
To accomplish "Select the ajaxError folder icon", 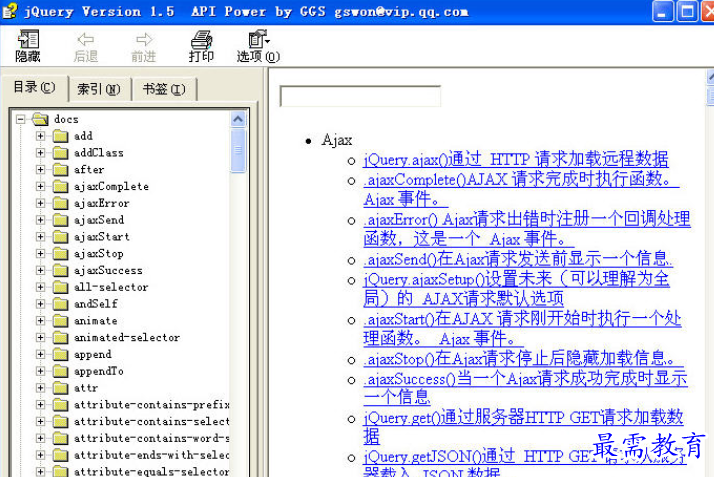I will coord(60,203).
